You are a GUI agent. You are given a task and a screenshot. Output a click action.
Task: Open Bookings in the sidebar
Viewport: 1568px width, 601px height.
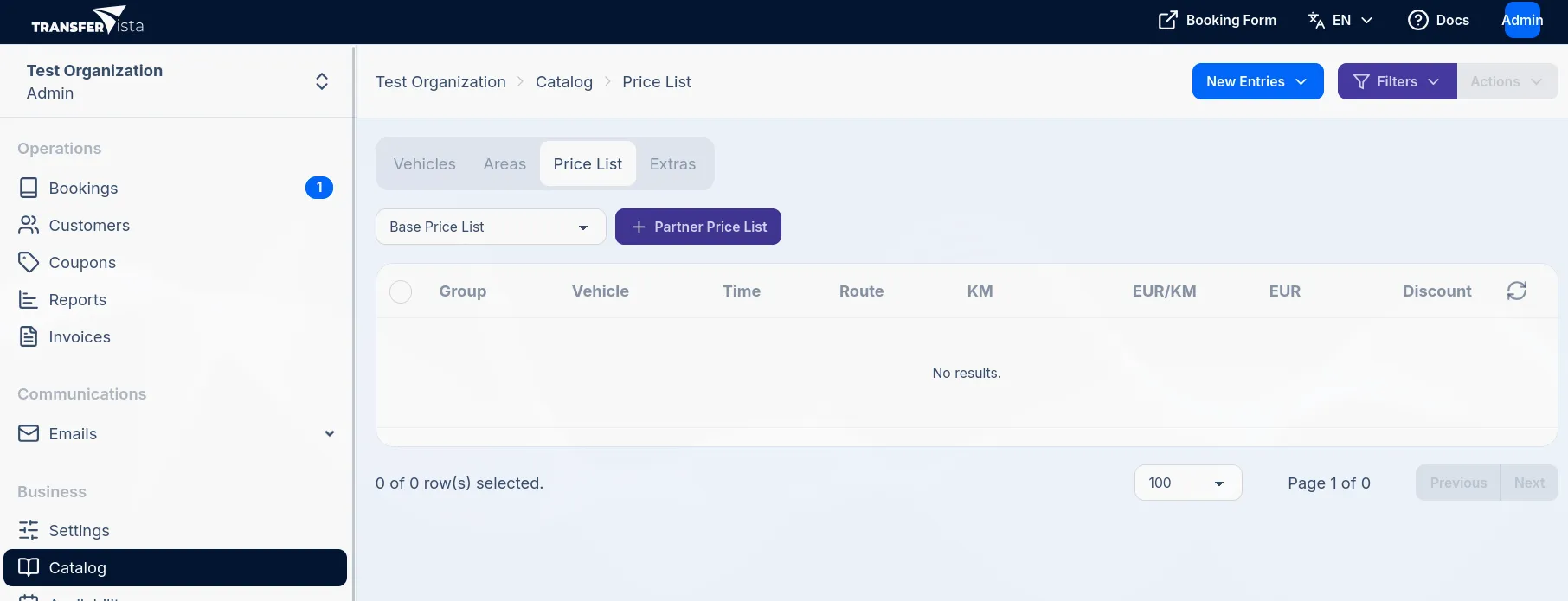[175, 188]
